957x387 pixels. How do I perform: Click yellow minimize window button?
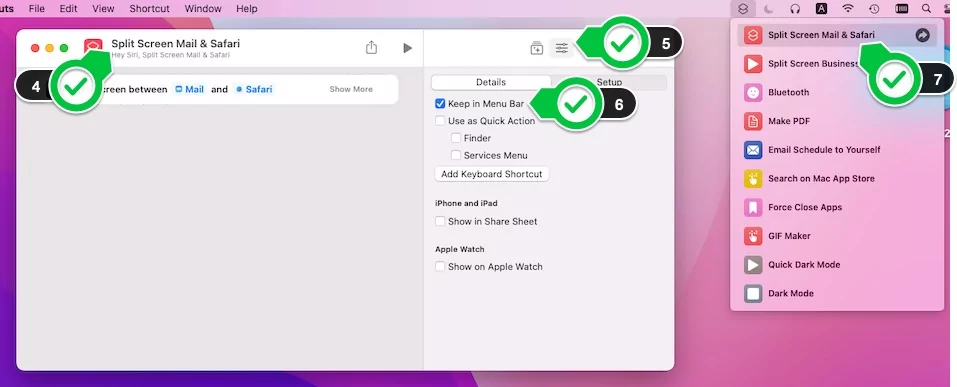pos(49,48)
